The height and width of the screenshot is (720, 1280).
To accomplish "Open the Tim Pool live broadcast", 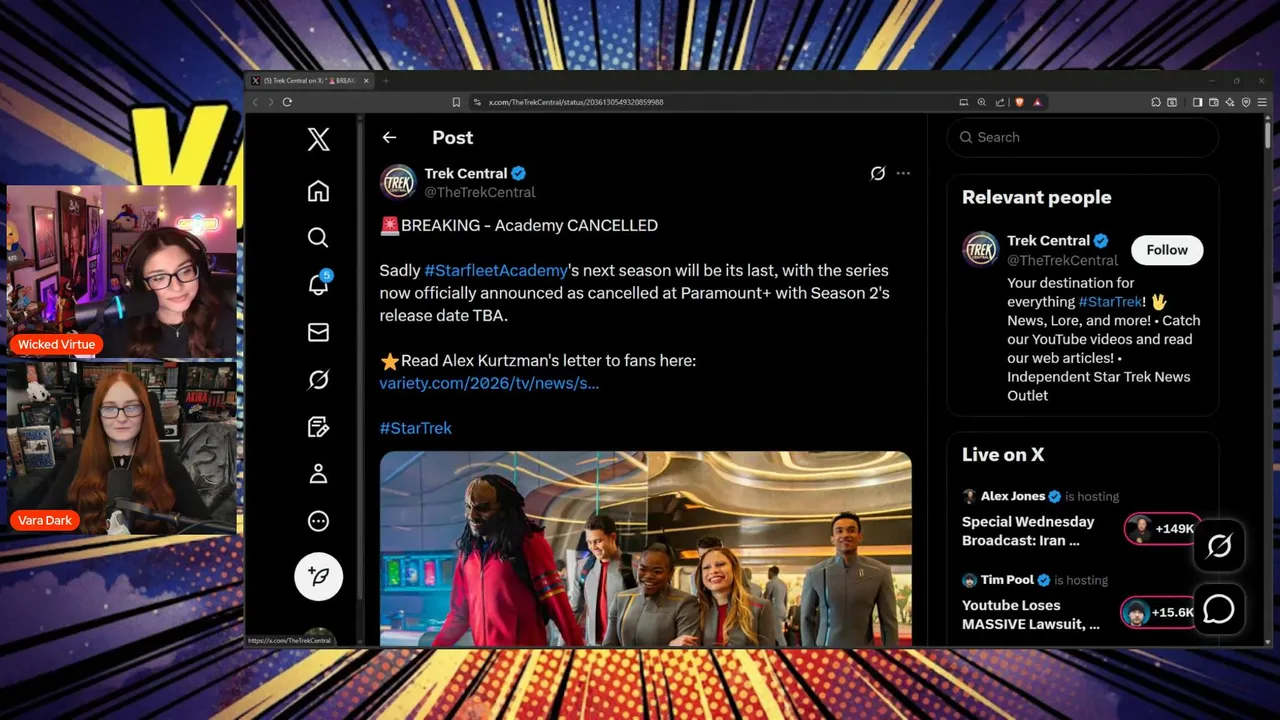I will click(x=1082, y=604).
